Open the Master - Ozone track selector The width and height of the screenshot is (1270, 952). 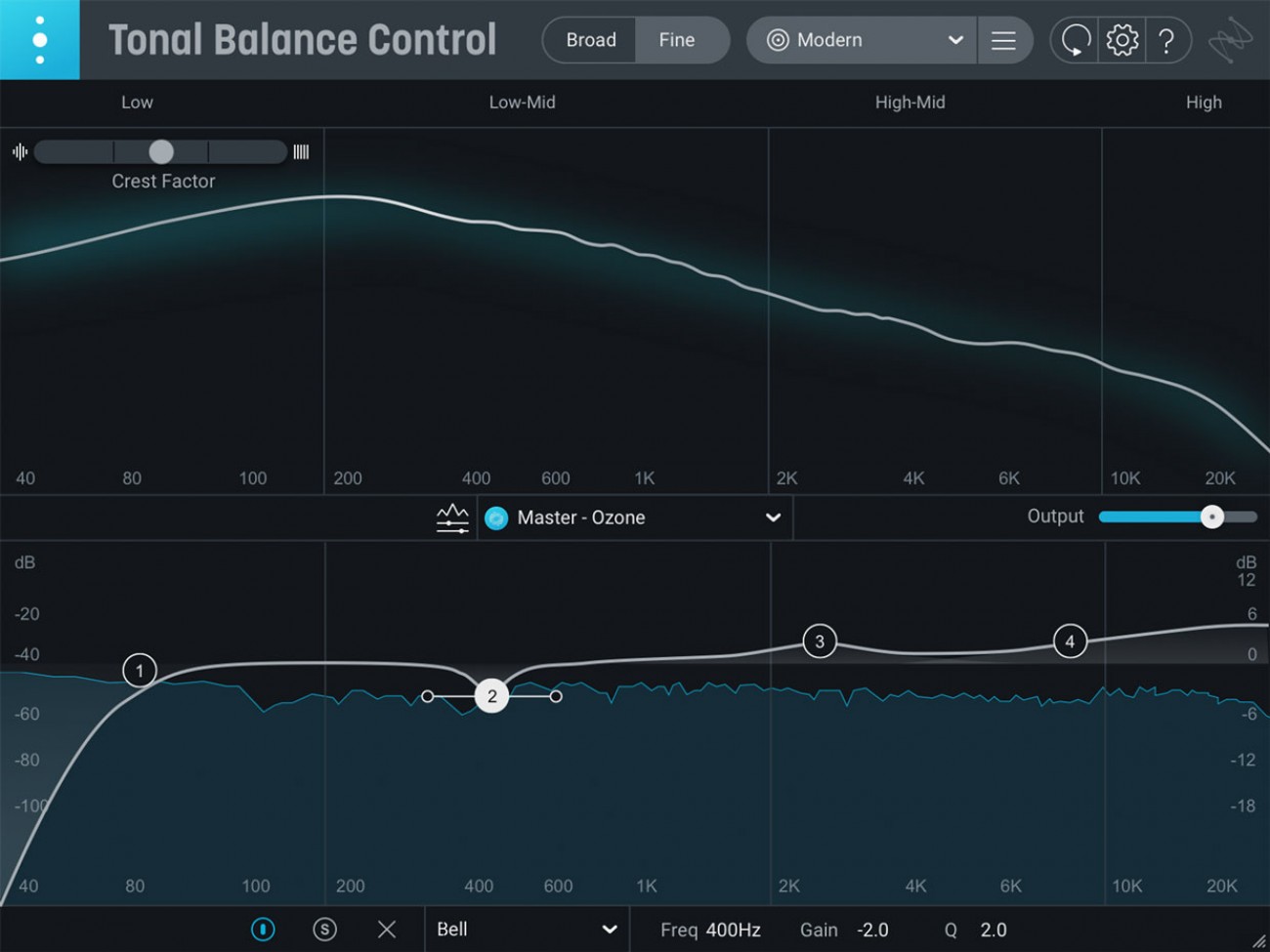[634, 517]
